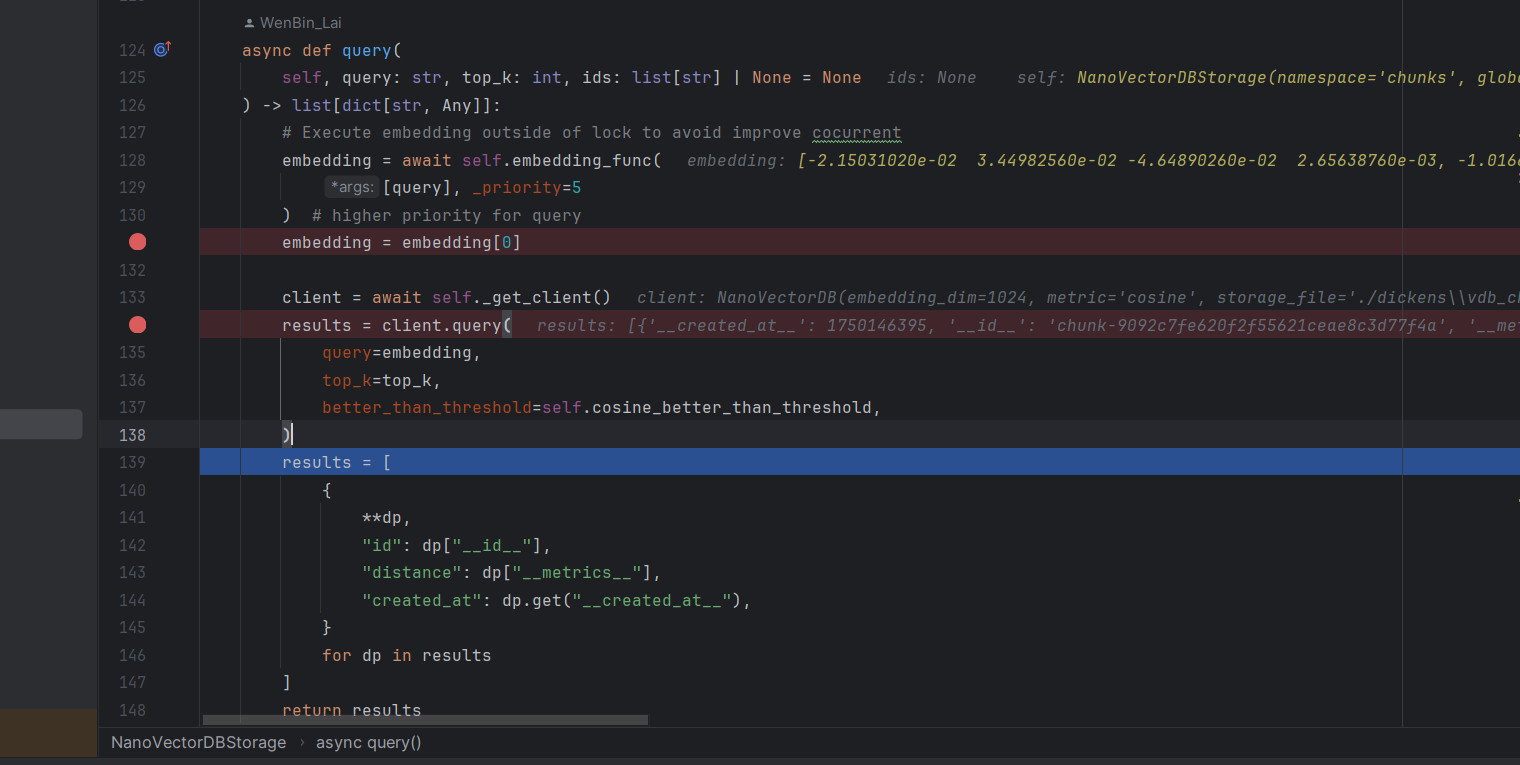Viewport: 1520px width, 765px height.
Task: Click '**dp,' on line 141
Action: coord(387,517)
